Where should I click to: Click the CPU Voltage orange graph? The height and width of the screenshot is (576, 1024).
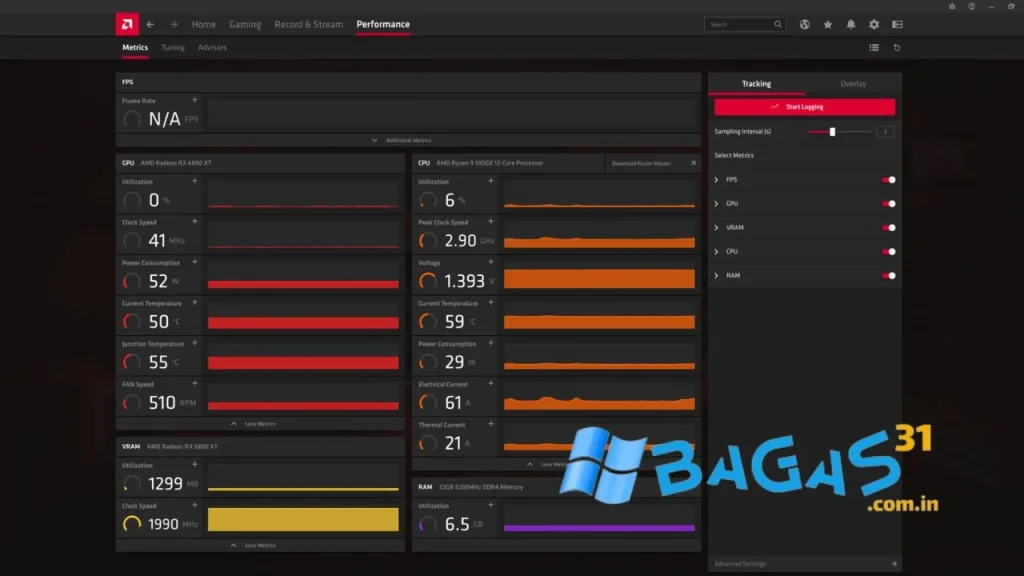coord(600,278)
